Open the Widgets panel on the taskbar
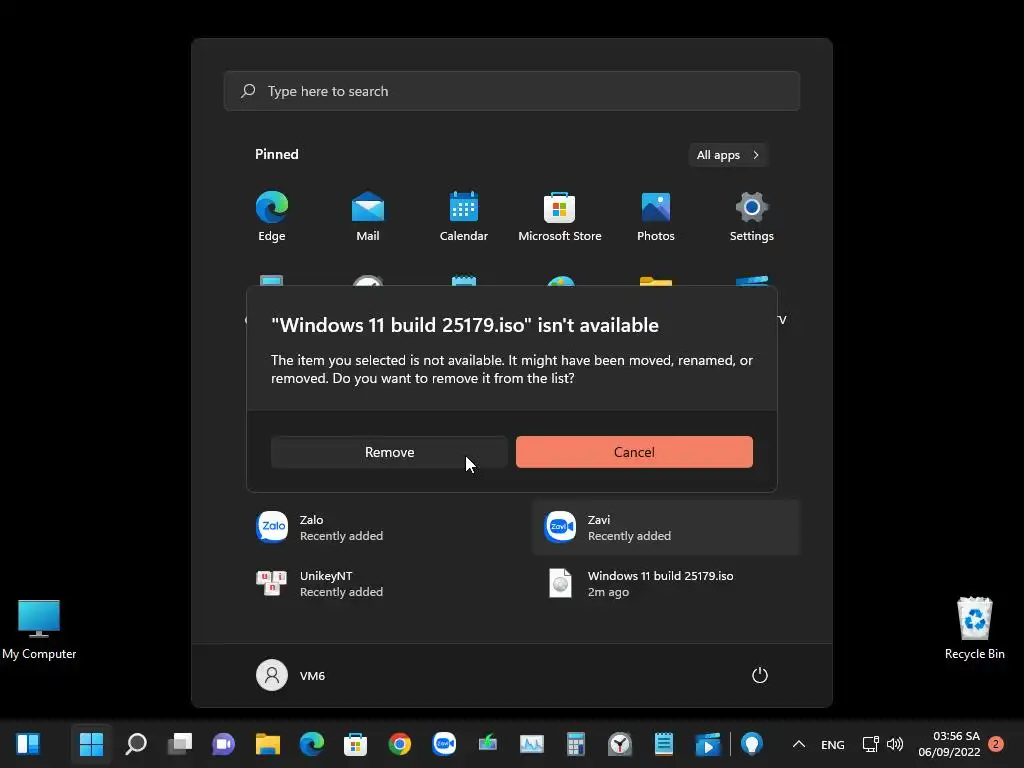The height and width of the screenshot is (768, 1024). click(28, 744)
